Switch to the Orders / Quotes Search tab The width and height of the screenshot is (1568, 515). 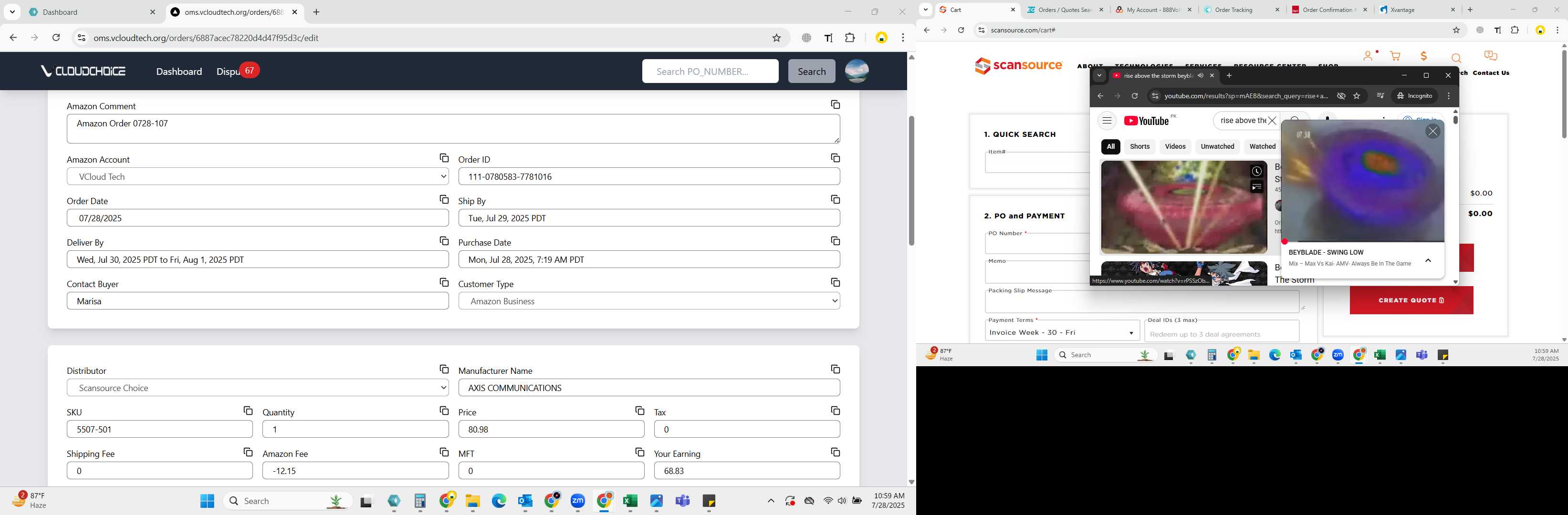(x=1066, y=10)
